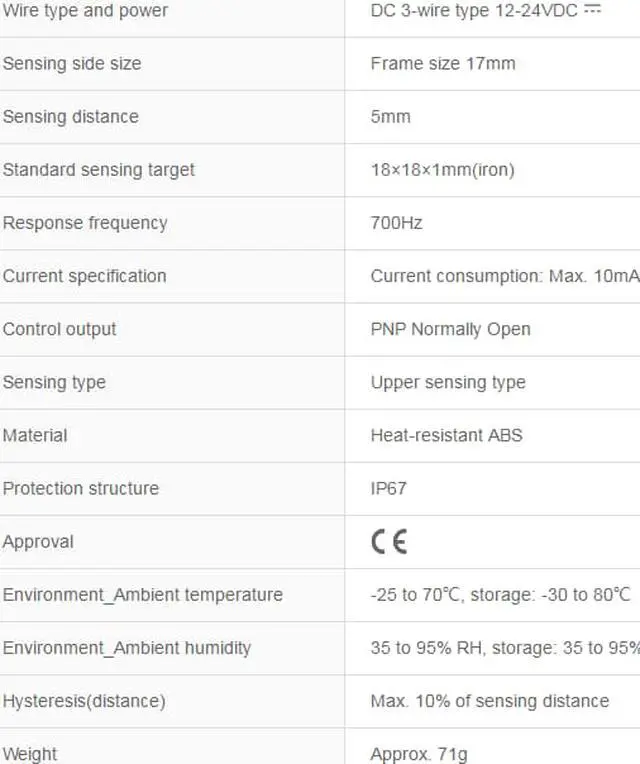640x764 pixels.
Task: Select the 'PNP Normally Open' value
Action: coord(450,329)
